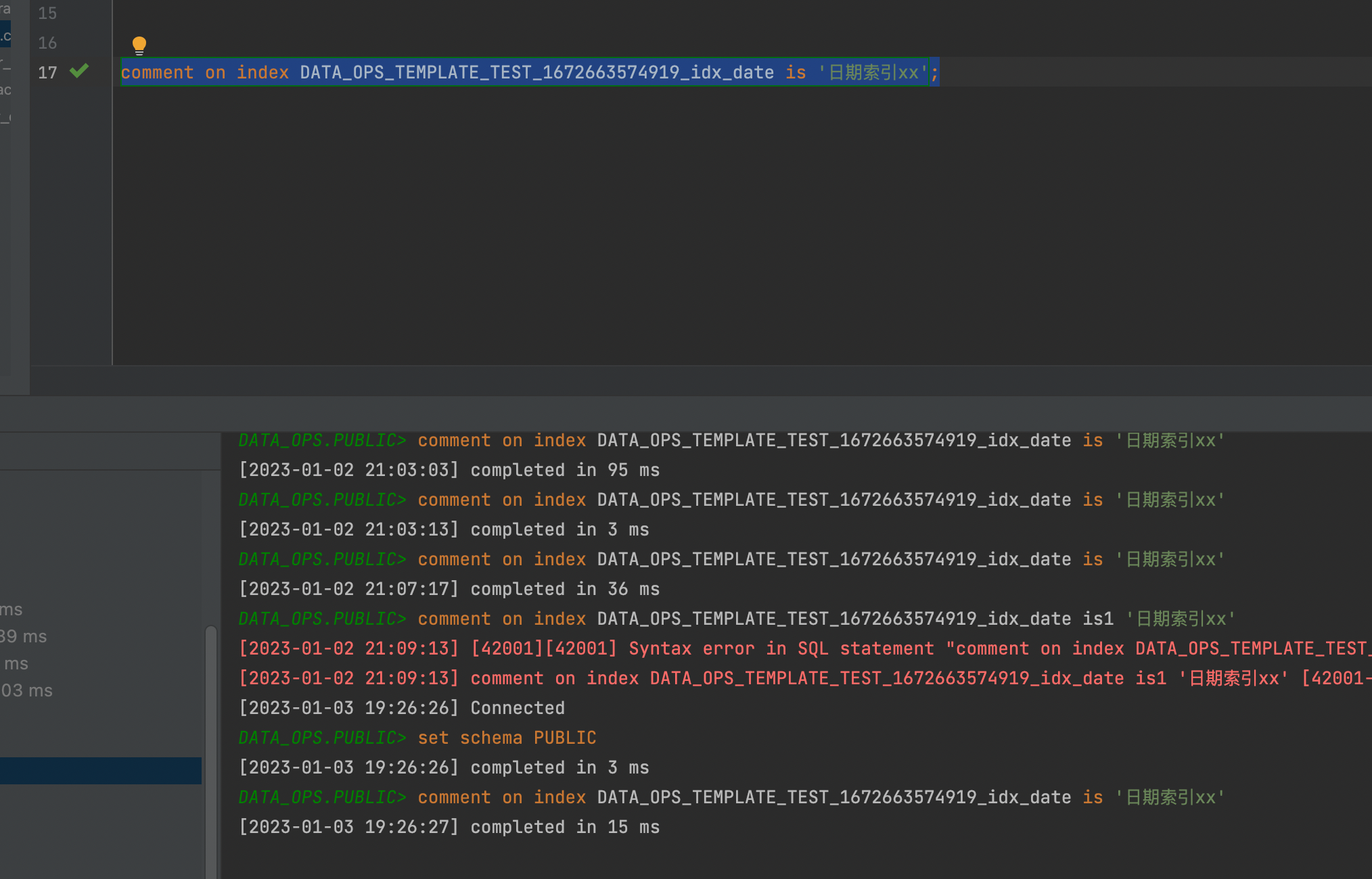This screenshot has height=879, width=1372.
Task: Click the last comment on index console statement
Action: (732, 797)
